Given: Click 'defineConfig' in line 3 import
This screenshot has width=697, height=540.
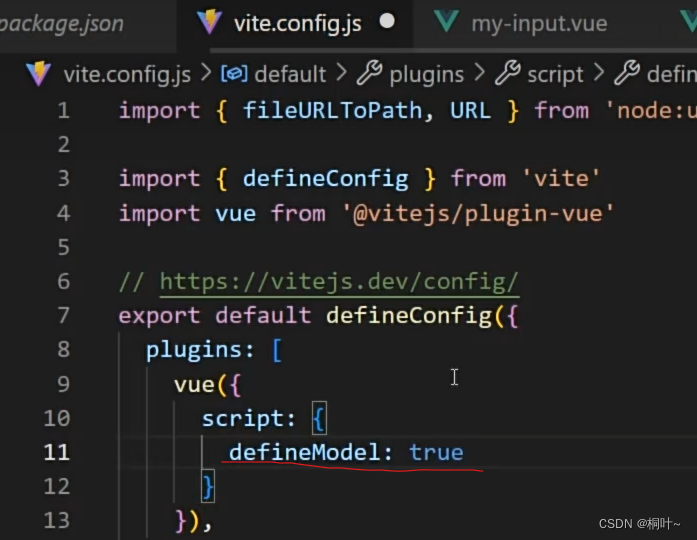Looking at the screenshot, I should pos(325,179).
